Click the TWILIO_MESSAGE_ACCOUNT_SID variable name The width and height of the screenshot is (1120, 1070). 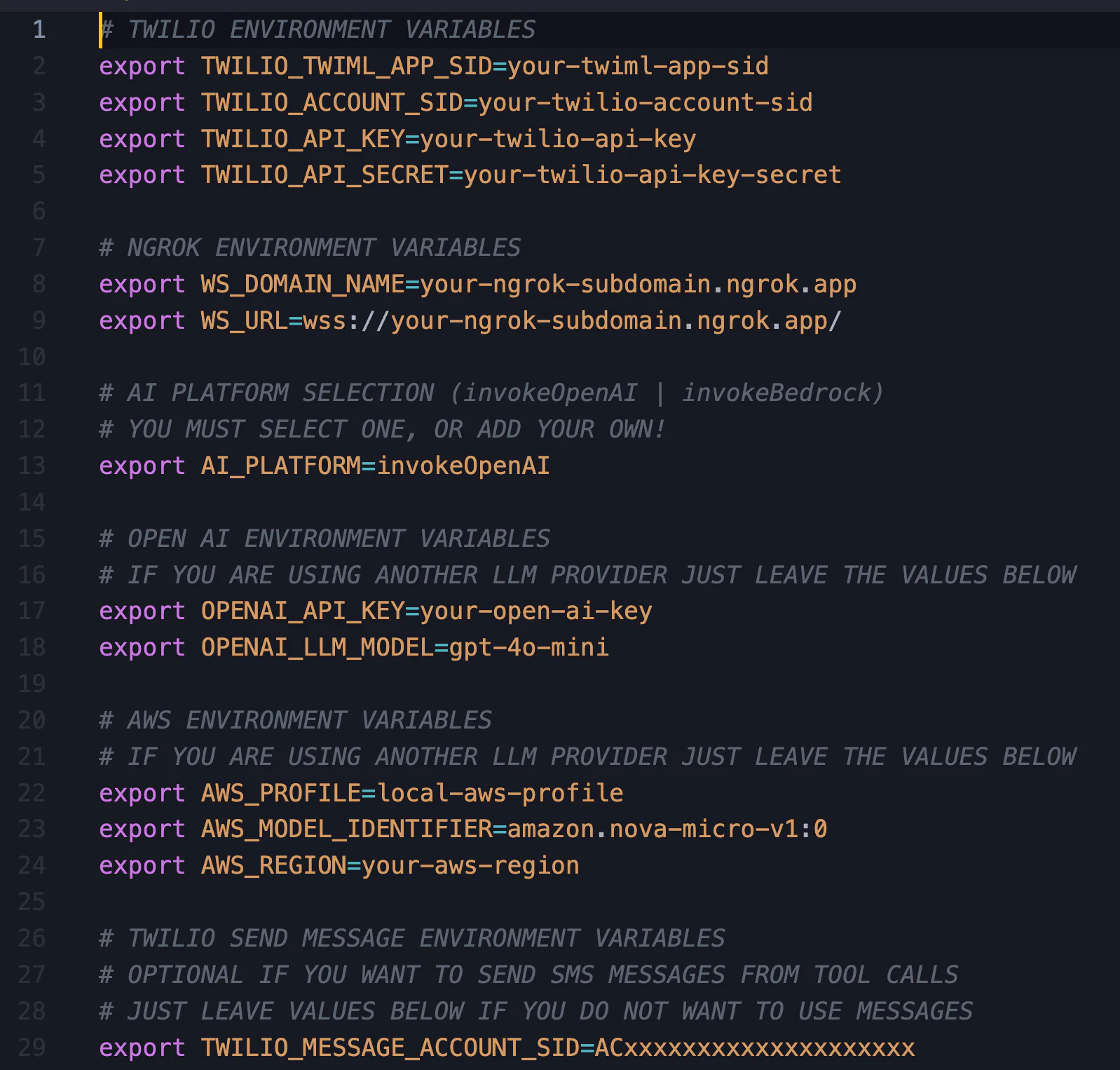click(390, 1048)
